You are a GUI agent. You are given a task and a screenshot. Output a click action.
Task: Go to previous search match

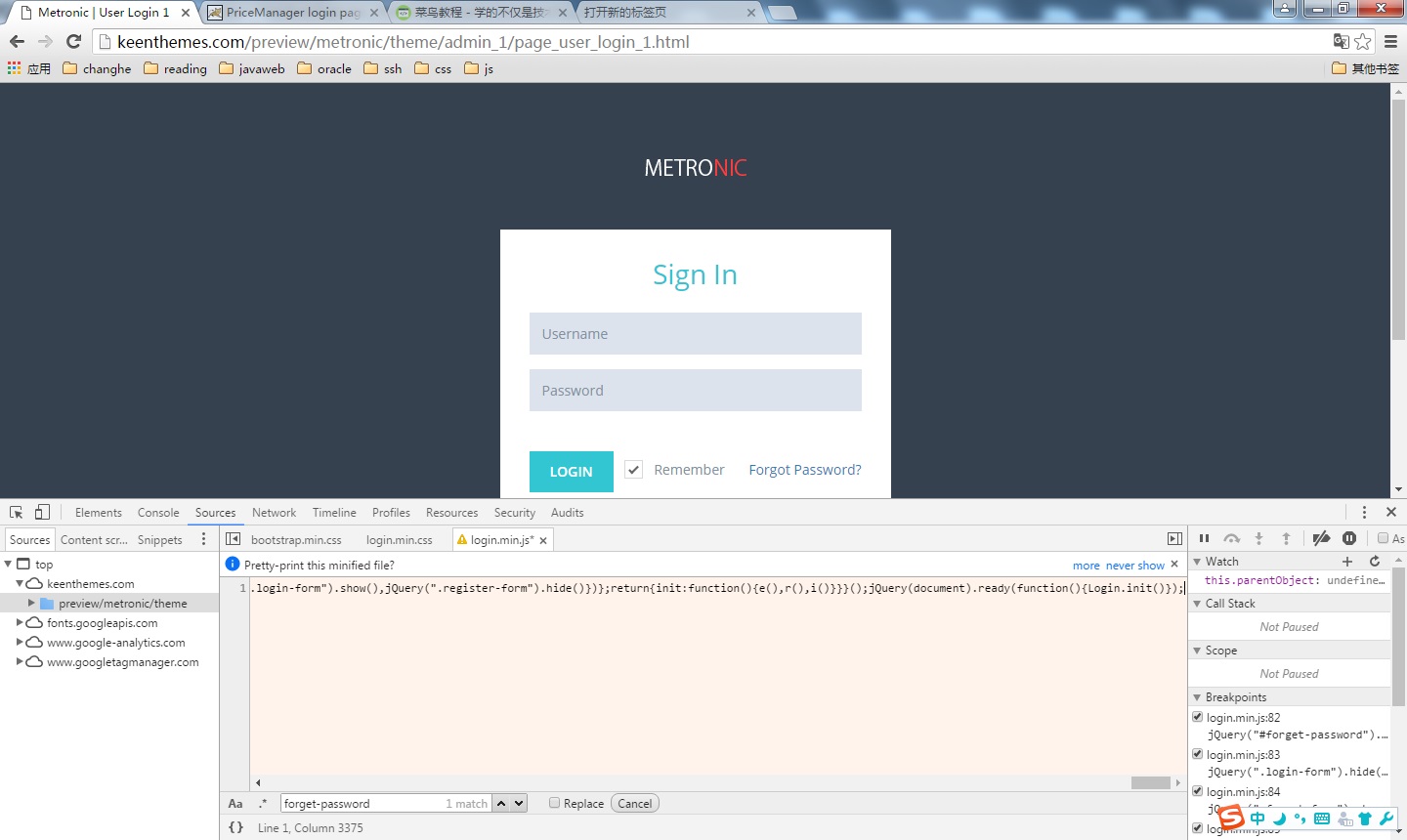[x=501, y=803]
